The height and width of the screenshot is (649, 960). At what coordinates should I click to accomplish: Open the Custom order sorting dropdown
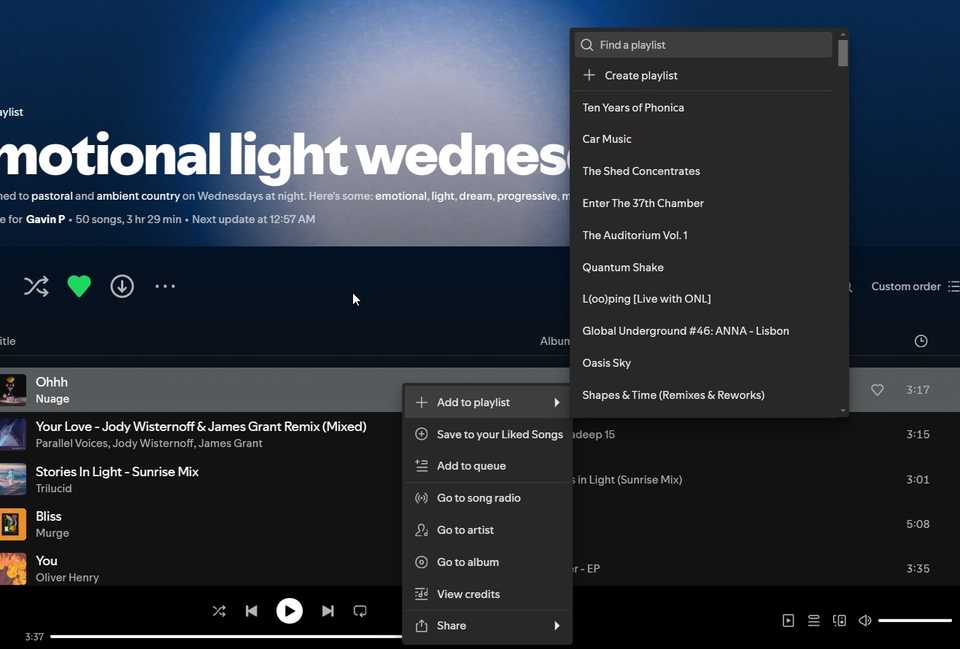point(905,286)
